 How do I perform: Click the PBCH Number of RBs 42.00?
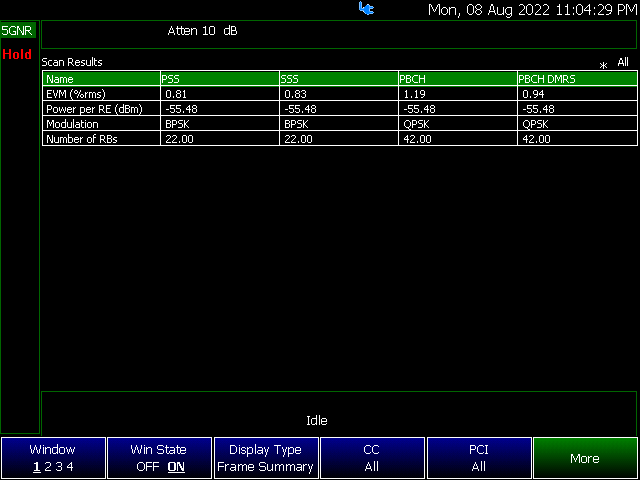click(x=418, y=139)
